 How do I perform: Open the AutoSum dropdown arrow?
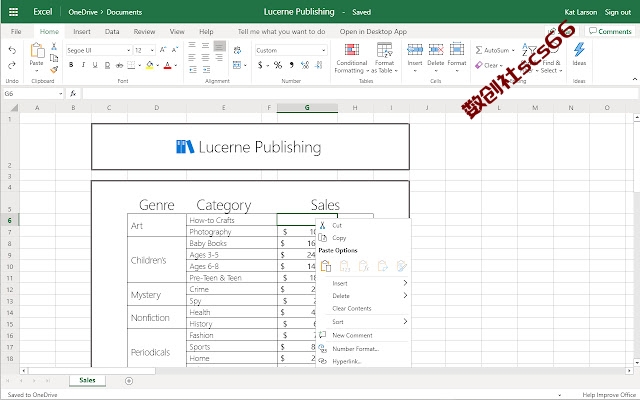tap(513, 50)
